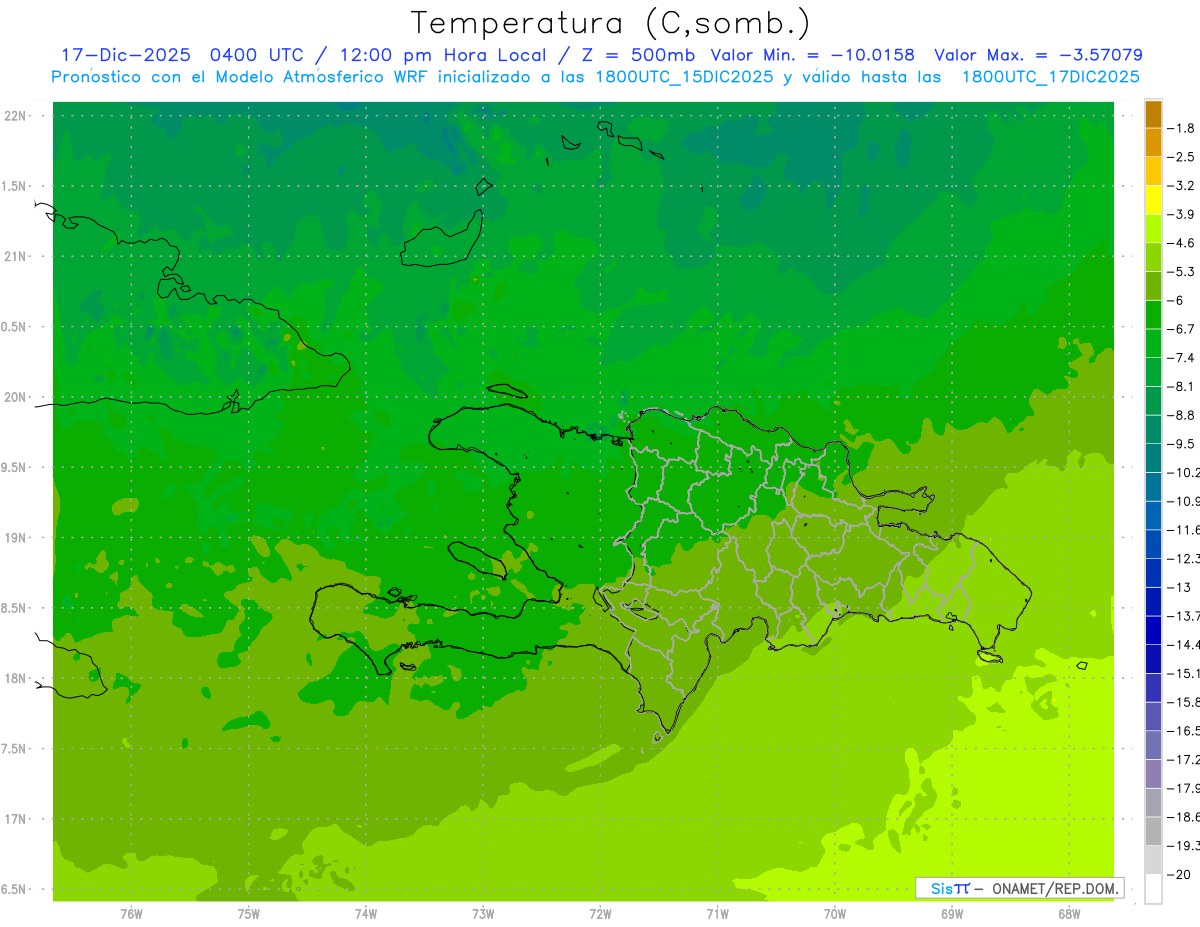Screen dimensions: 1200x927
Task: Click the dark orange top colorbar swatch
Action: pyautogui.click(x=1153, y=114)
